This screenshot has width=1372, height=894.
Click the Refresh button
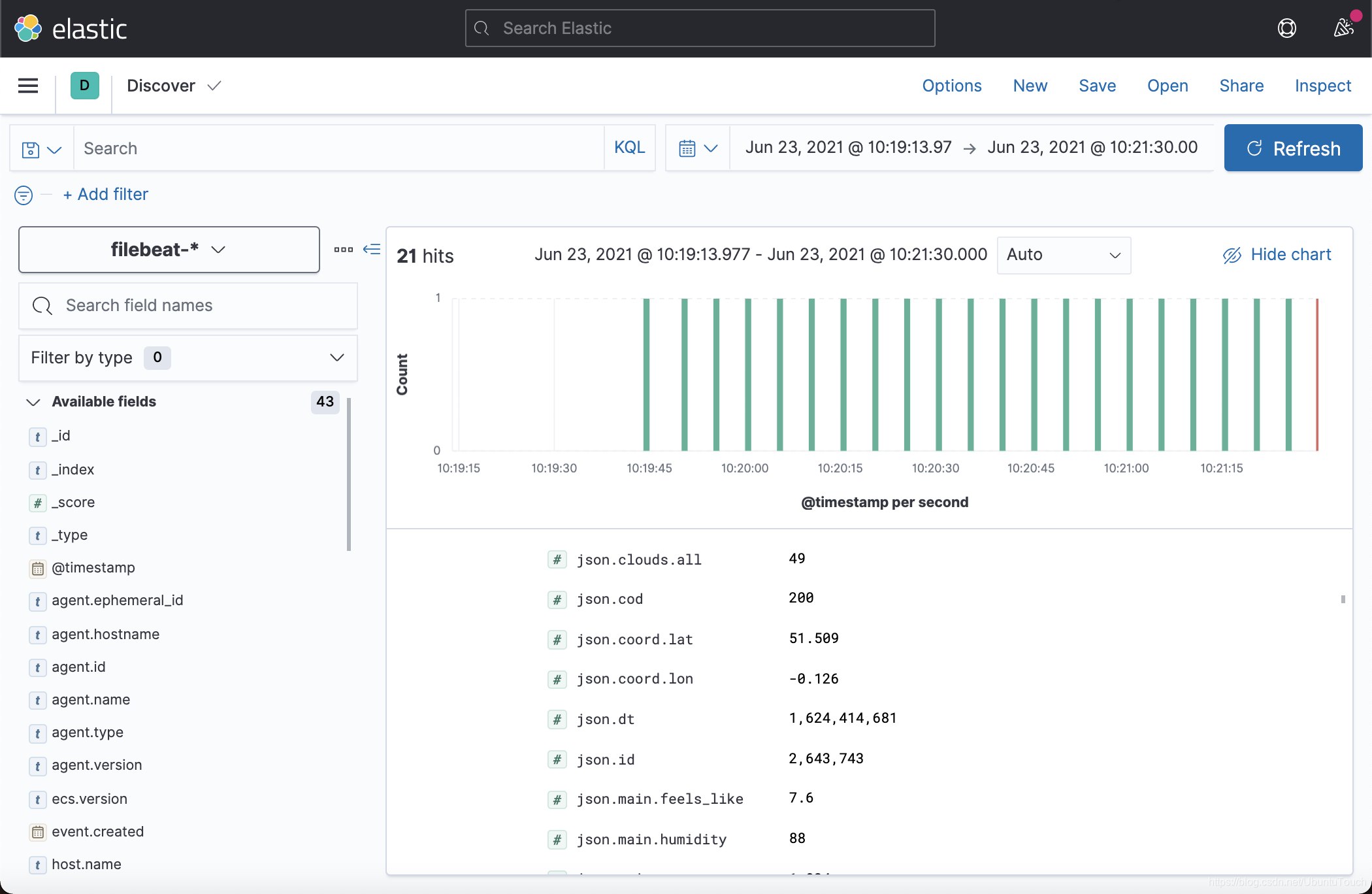(x=1292, y=148)
